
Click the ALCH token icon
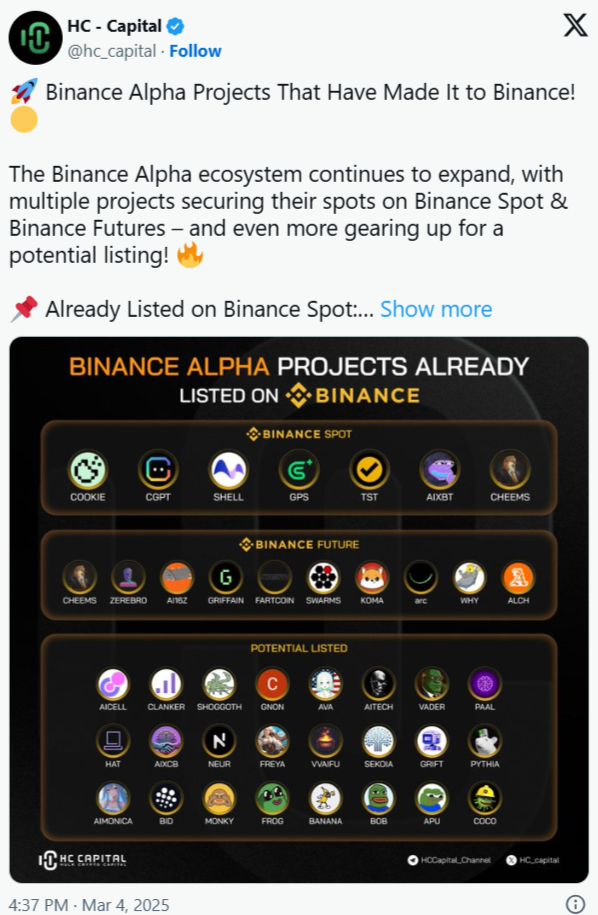518,578
